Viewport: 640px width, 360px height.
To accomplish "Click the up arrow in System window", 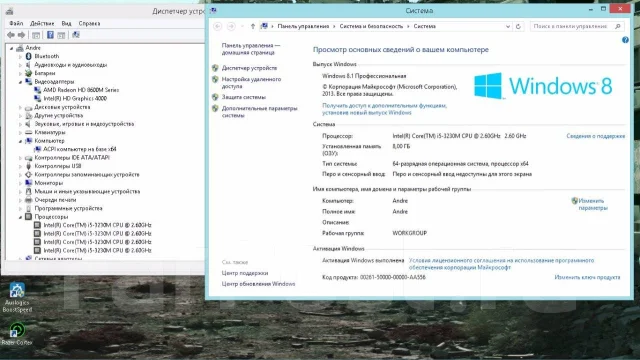I will click(x=253, y=26).
